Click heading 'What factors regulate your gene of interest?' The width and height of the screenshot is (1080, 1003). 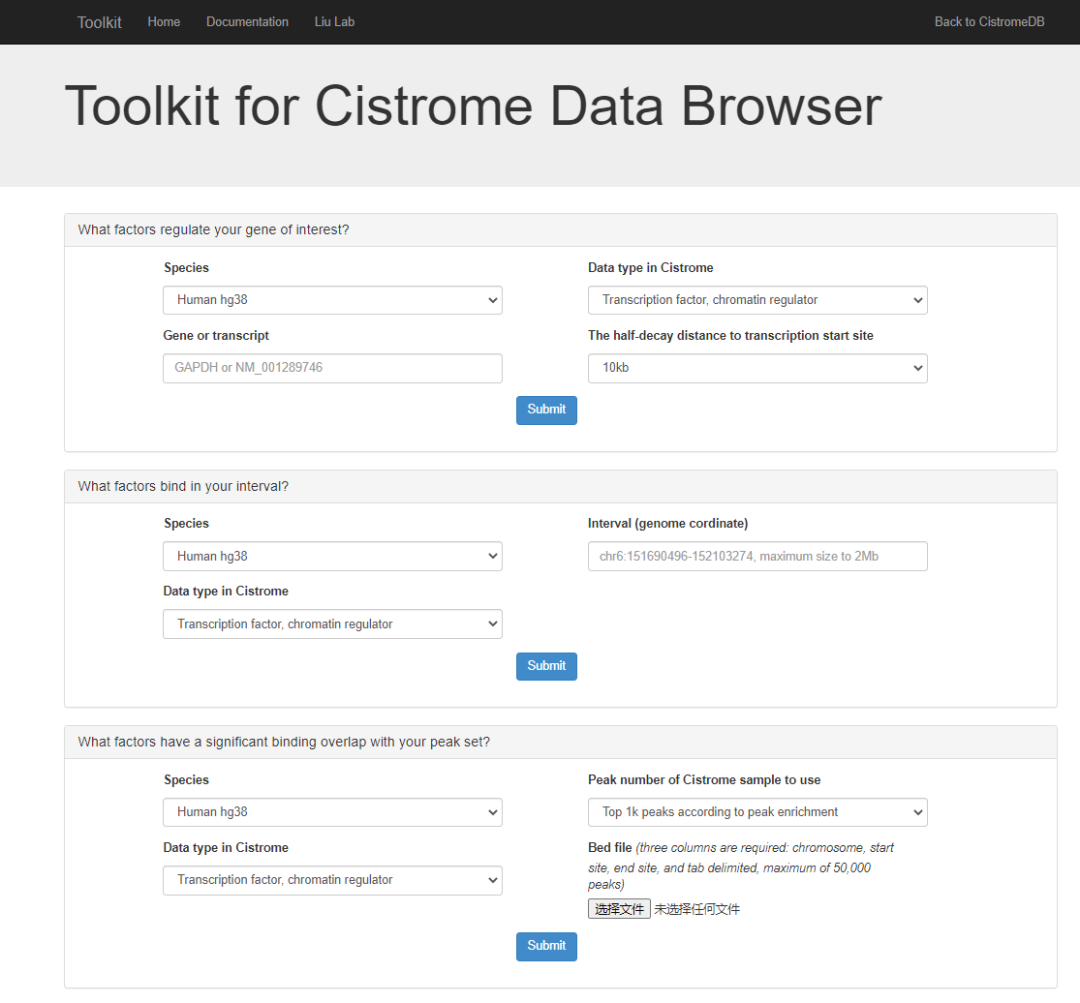214,230
